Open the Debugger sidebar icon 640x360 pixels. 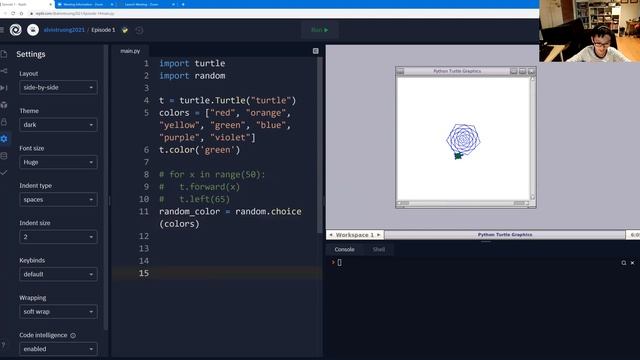[4, 88]
